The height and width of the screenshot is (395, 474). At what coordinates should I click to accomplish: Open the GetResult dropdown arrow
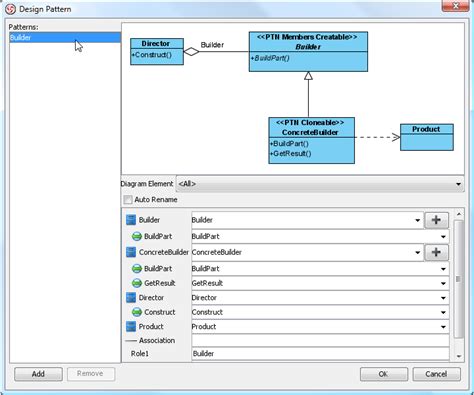(x=443, y=283)
